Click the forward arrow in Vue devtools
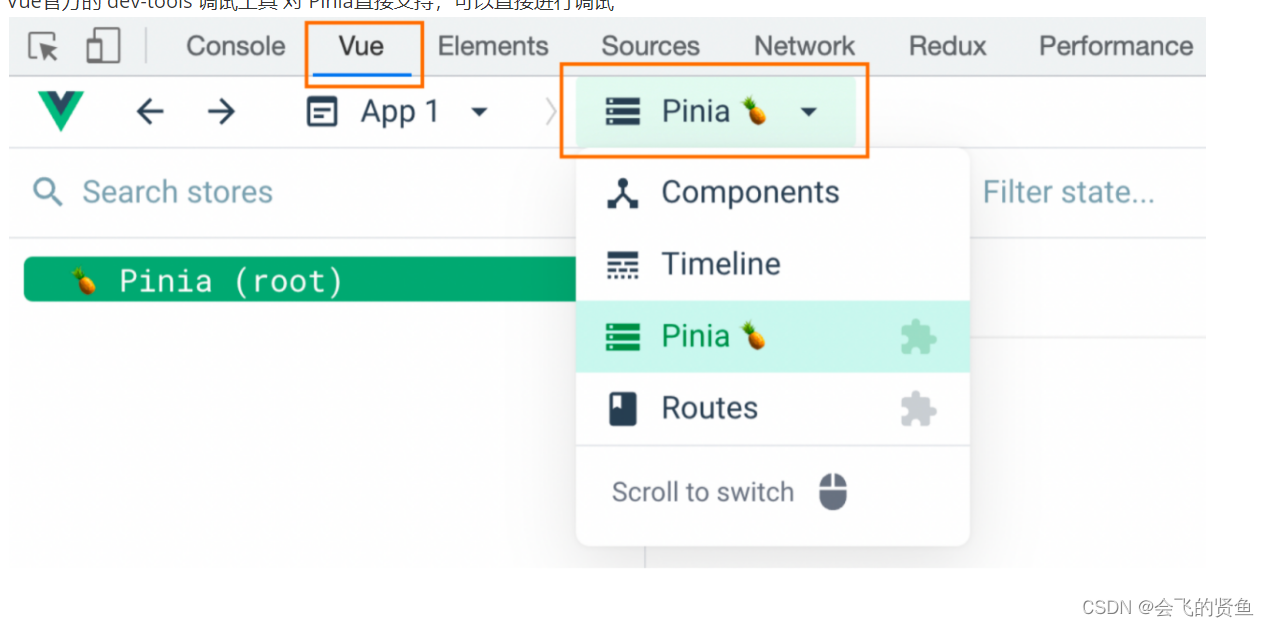This screenshot has height=627, width=1269. point(222,111)
